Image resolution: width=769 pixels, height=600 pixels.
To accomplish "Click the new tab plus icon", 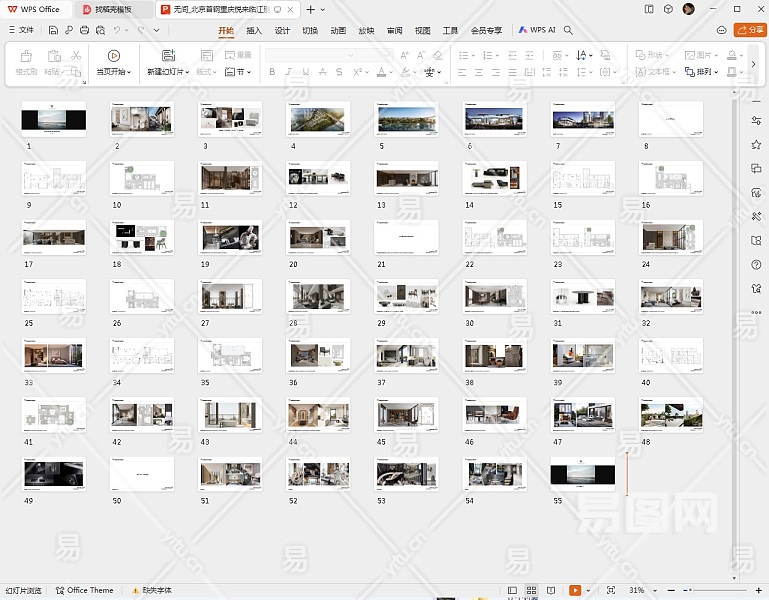I will pyautogui.click(x=310, y=9).
